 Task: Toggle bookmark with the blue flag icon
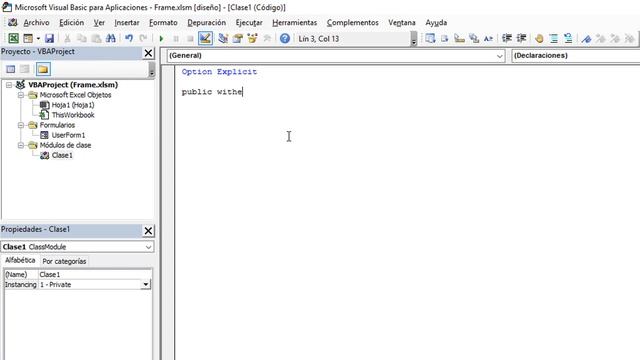(586, 38)
